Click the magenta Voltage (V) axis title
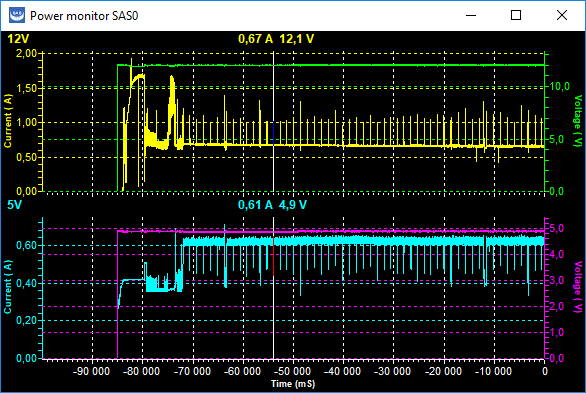 click(x=578, y=287)
